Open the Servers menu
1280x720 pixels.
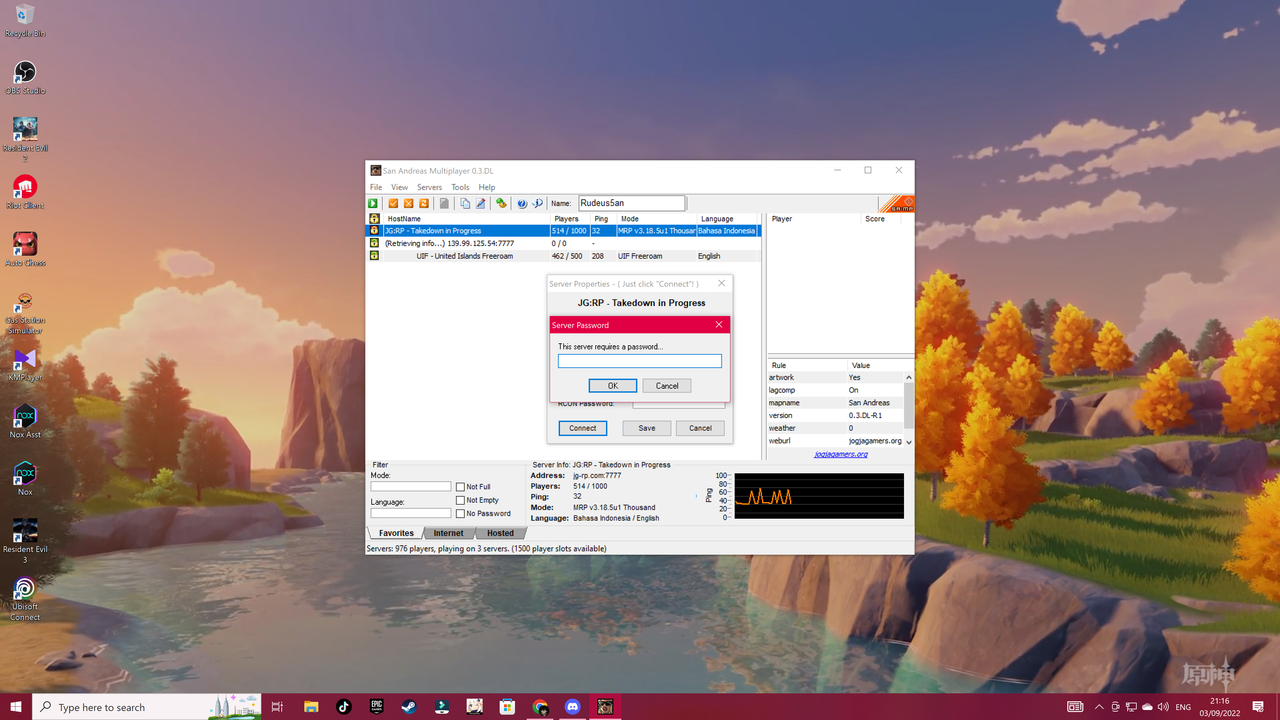point(429,187)
